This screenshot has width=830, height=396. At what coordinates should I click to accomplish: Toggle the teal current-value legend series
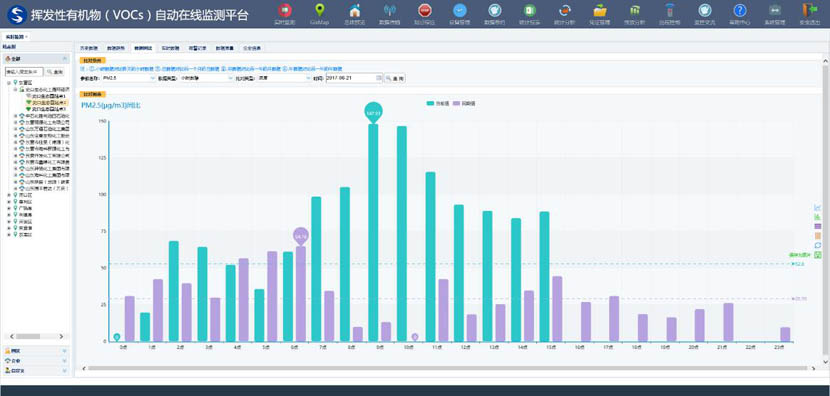(x=437, y=103)
